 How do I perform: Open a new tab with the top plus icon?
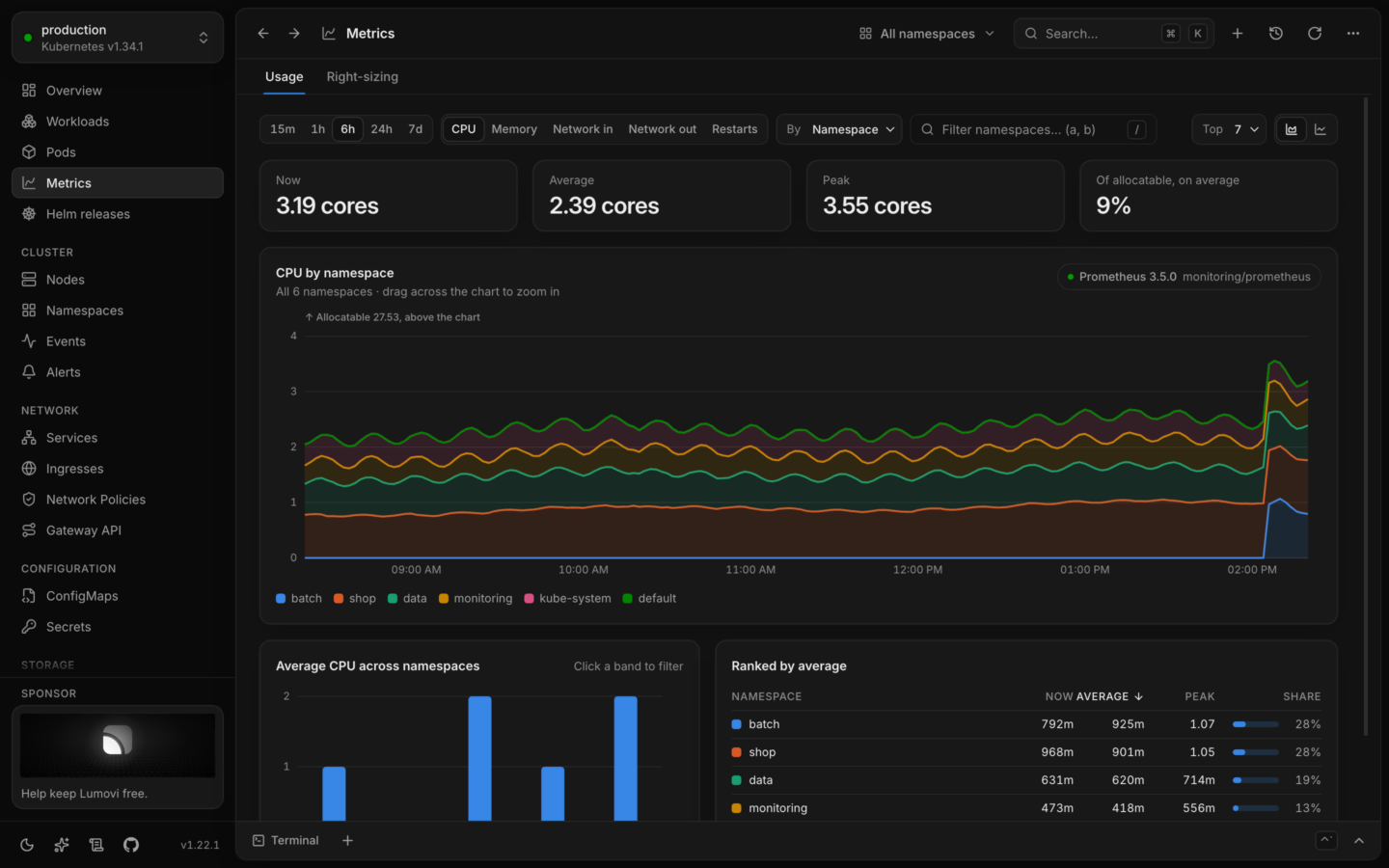click(1238, 34)
